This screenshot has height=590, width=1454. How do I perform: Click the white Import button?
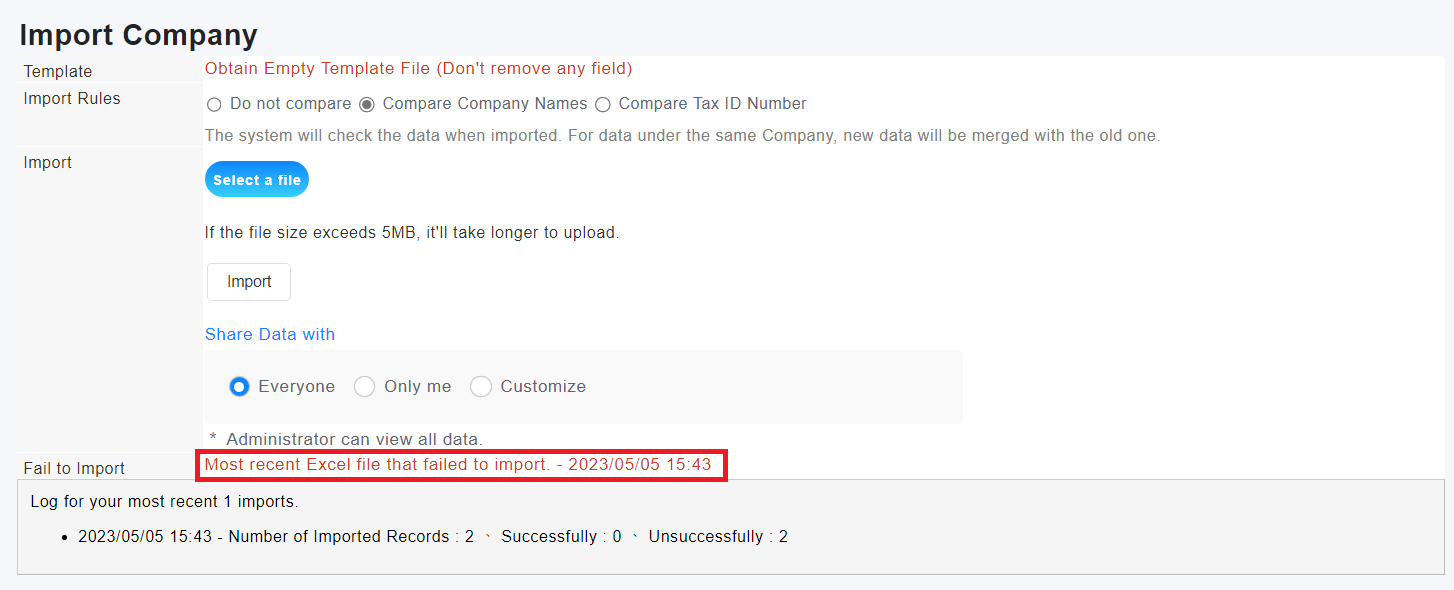[249, 282]
